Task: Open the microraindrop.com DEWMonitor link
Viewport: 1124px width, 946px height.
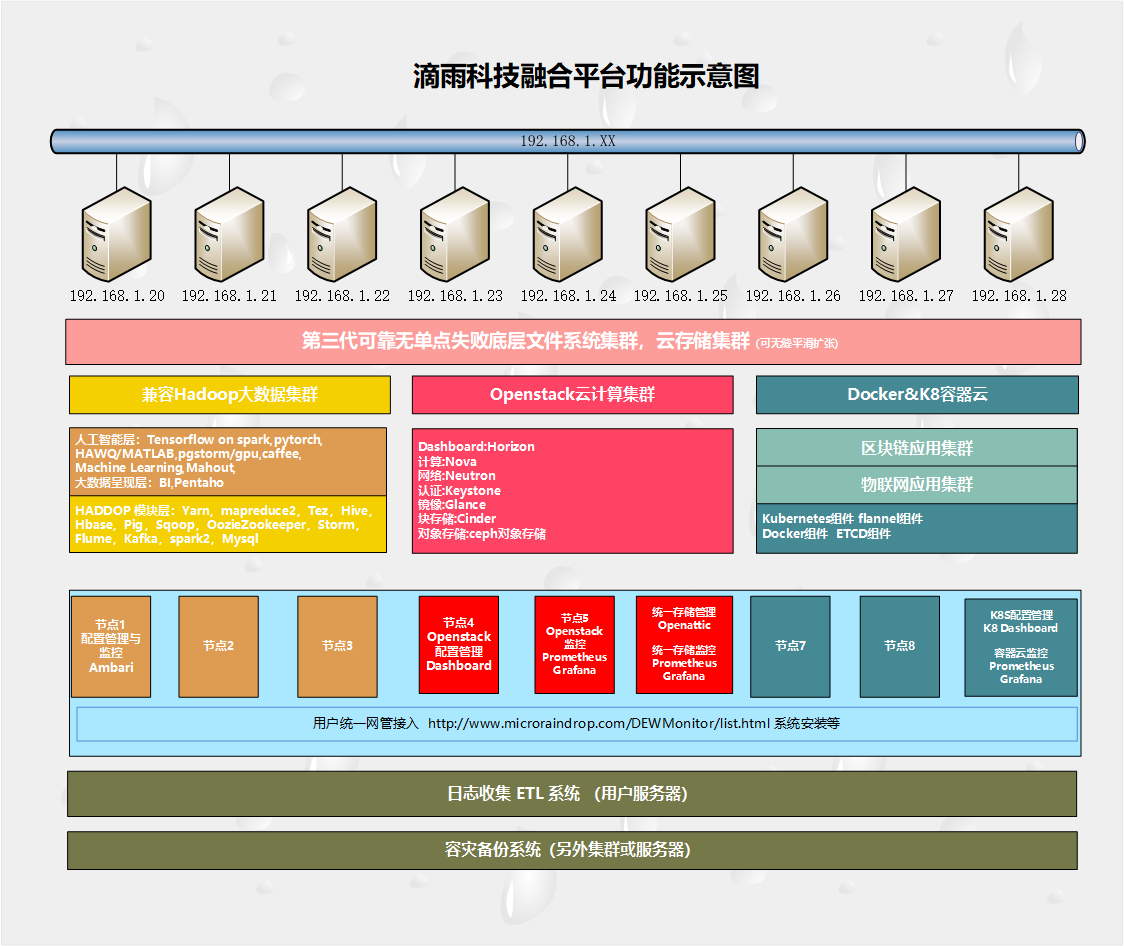Action: pos(598,723)
